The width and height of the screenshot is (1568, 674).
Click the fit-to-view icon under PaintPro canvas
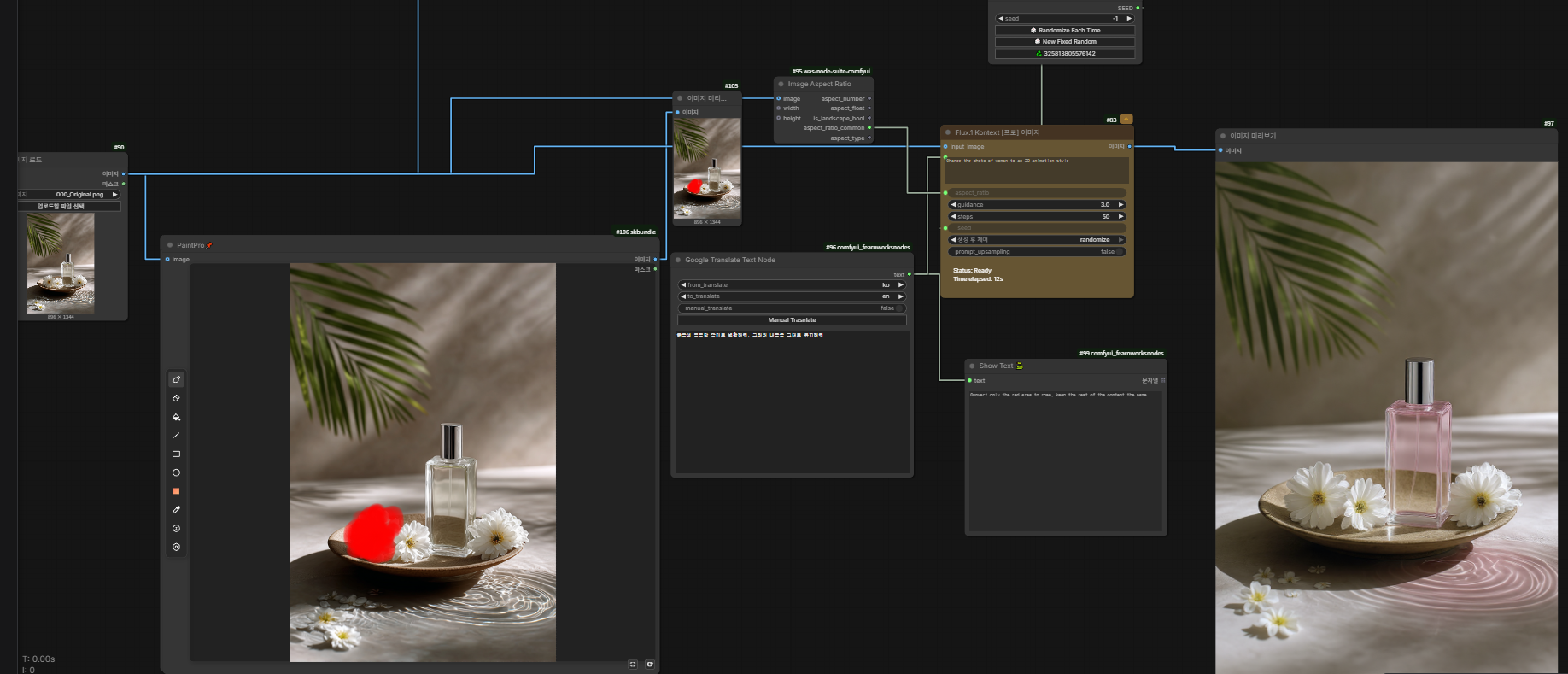633,664
